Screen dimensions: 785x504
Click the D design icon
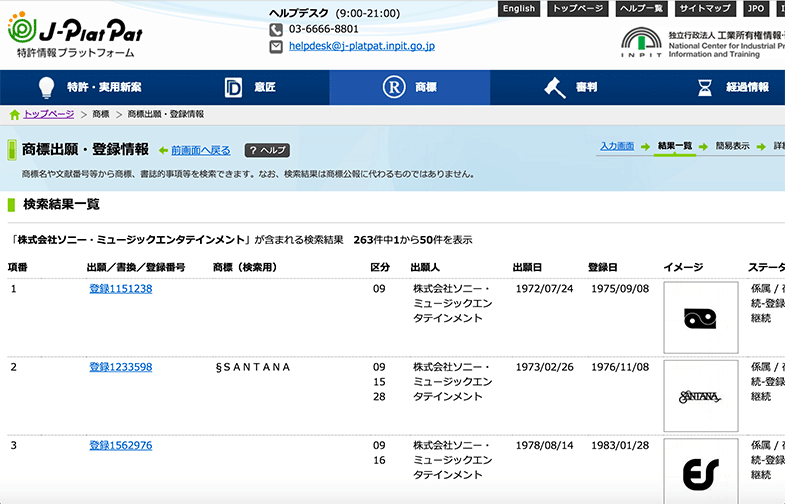coord(233,88)
